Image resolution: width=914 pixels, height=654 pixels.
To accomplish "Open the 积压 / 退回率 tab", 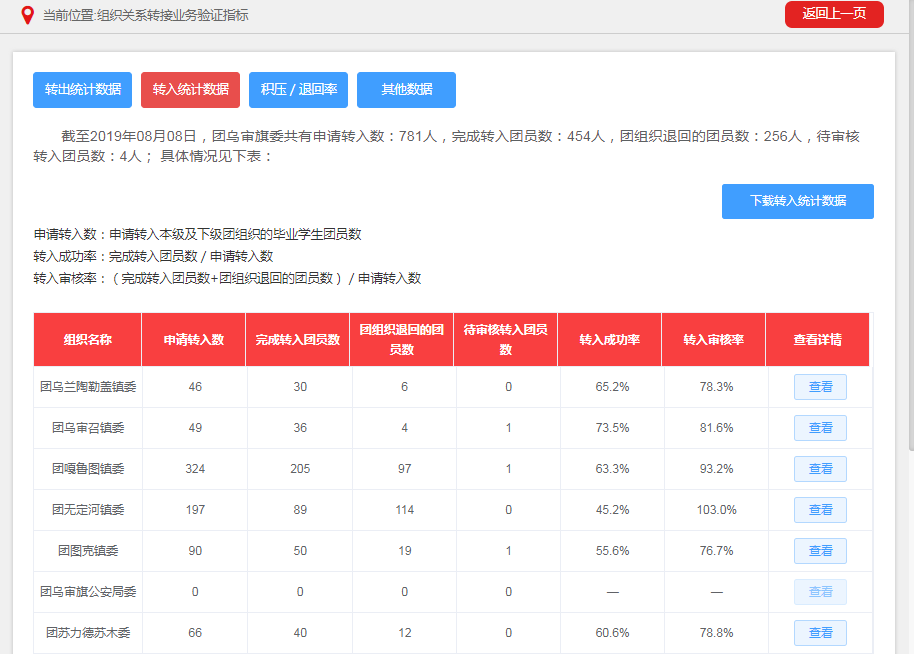I will (298, 90).
